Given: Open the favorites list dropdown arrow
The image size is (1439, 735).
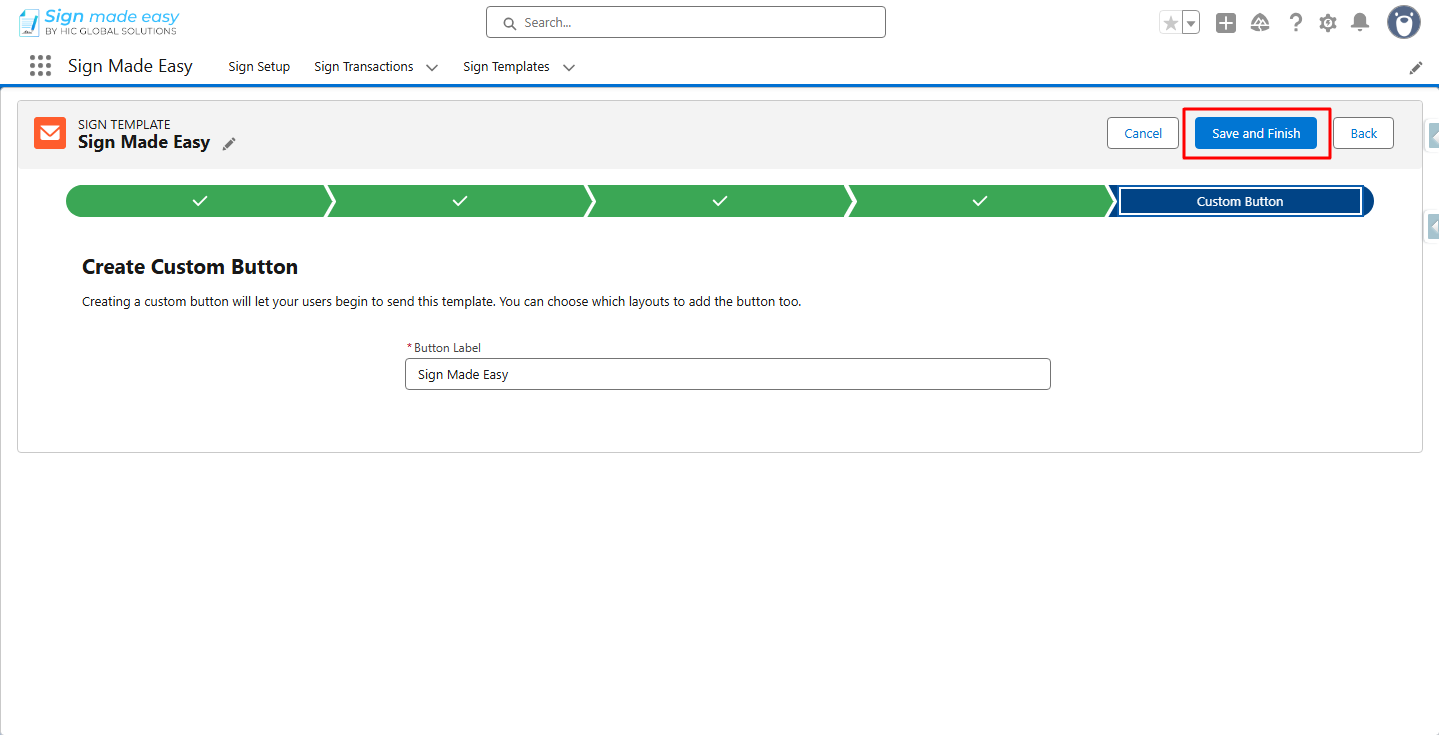Looking at the screenshot, I should (1188, 20).
